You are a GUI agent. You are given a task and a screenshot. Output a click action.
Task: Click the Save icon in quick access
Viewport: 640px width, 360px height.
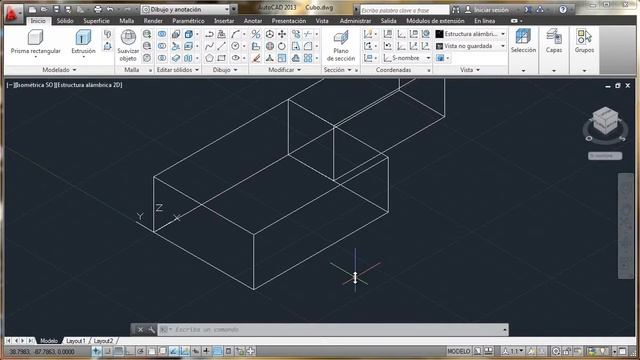click(x=56, y=9)
